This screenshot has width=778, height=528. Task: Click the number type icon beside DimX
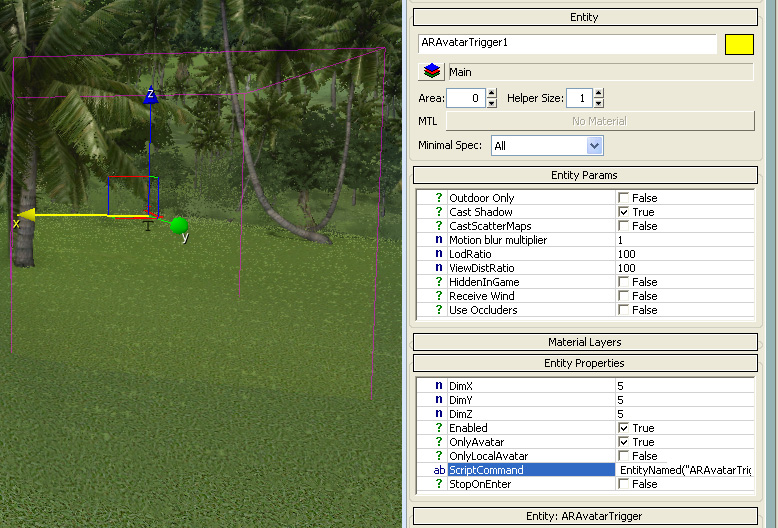(439, 386)
